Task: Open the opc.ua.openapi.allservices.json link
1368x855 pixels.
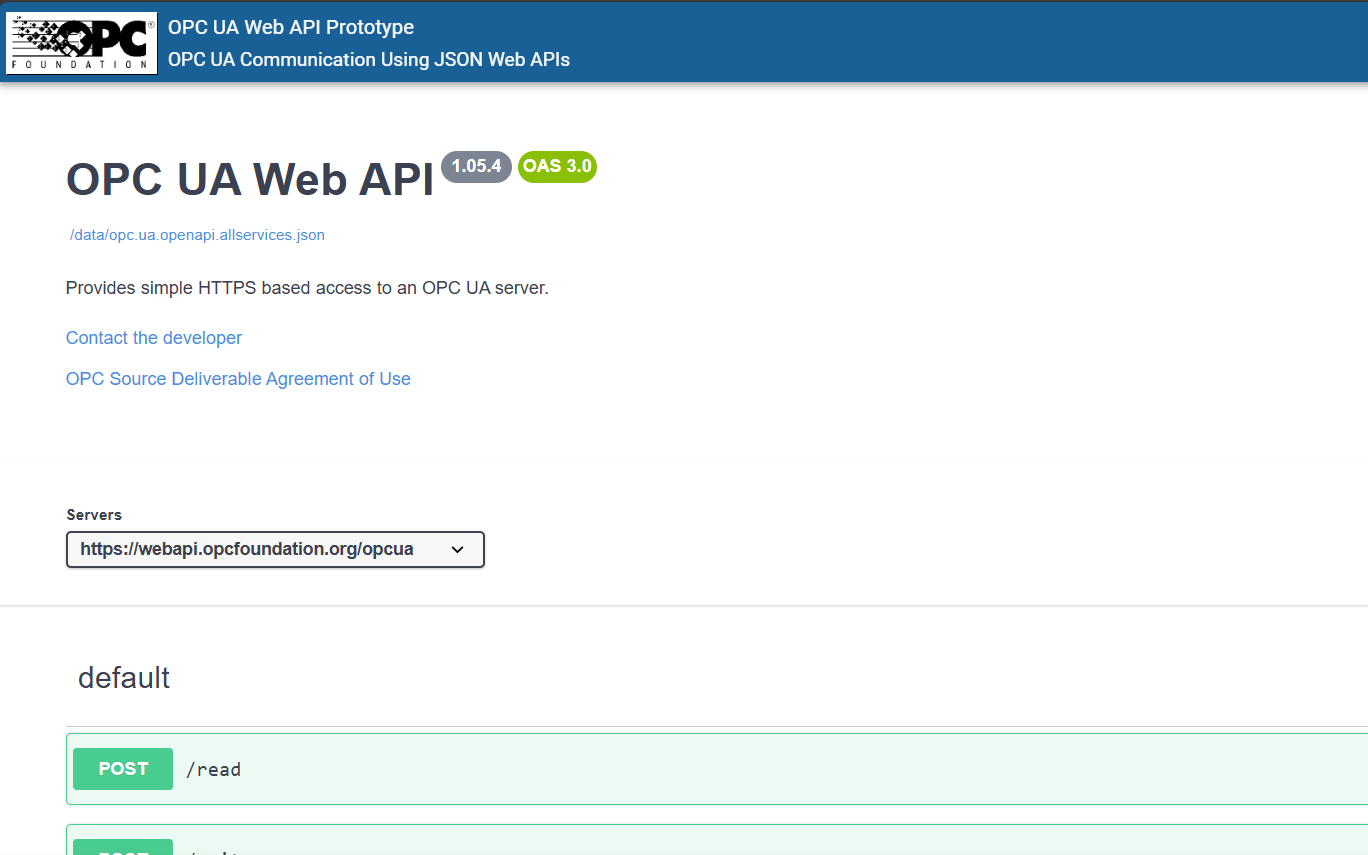Action: click(197, 235)
